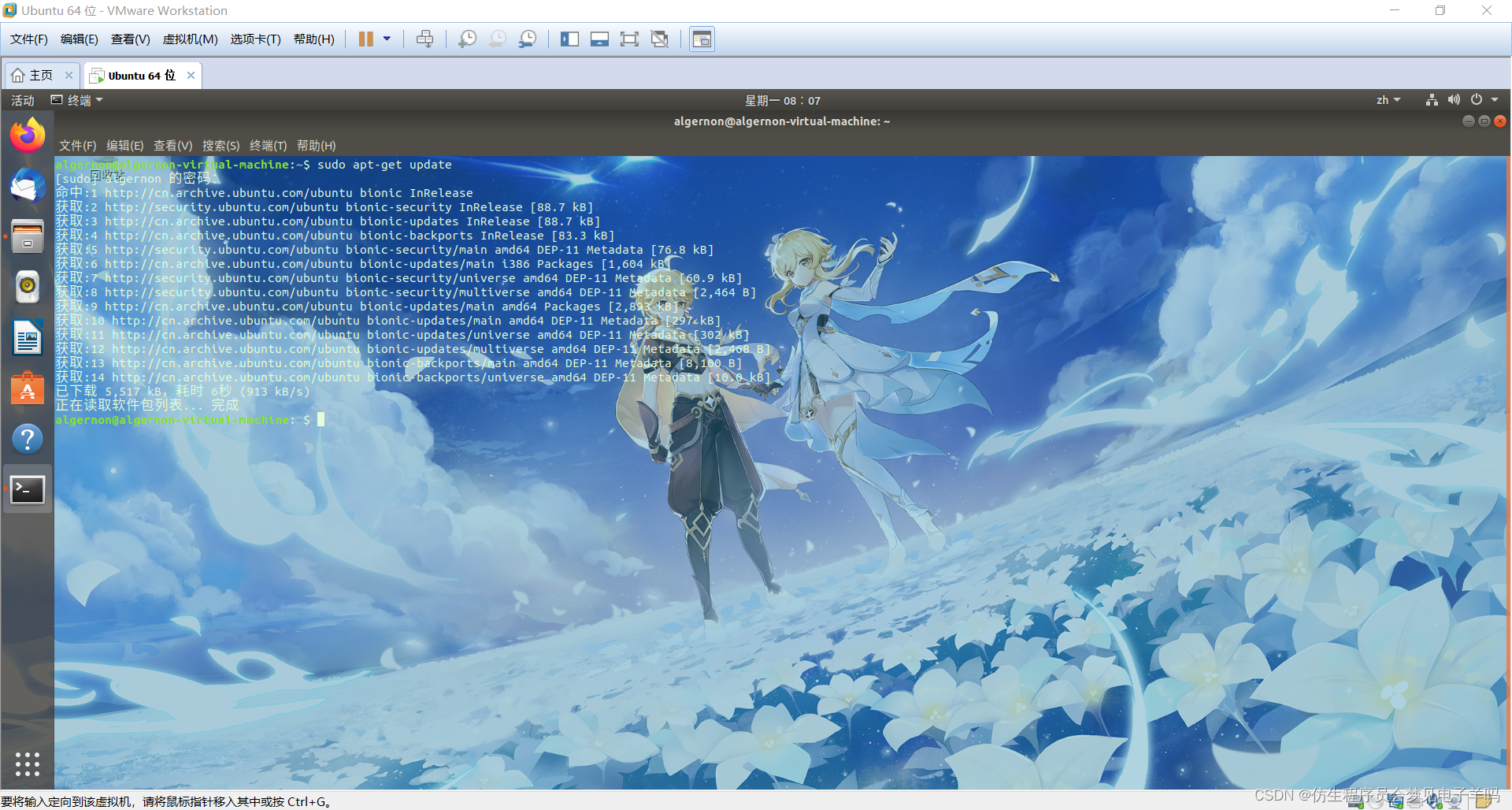Open the clock showing 星期一 08:07
Viewport: 1512px width, 810px height.
(783, 101)
